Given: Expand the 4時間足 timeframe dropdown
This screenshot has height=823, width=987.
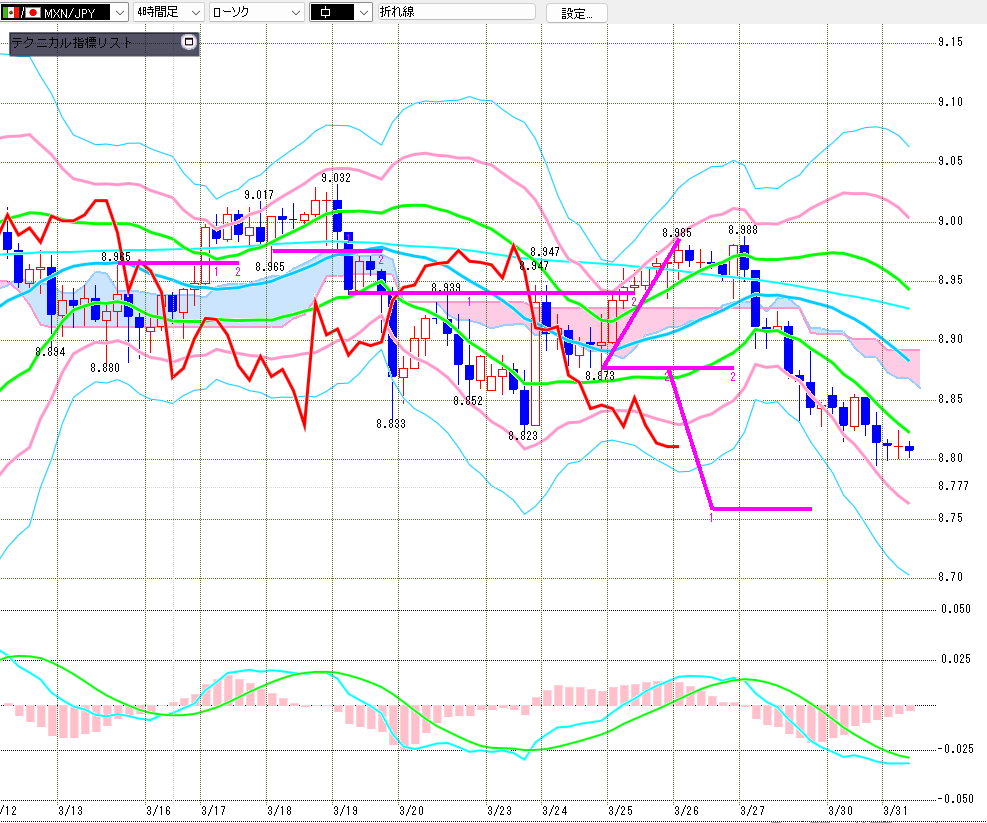Looking at the screenshot, I should [193, 13].
